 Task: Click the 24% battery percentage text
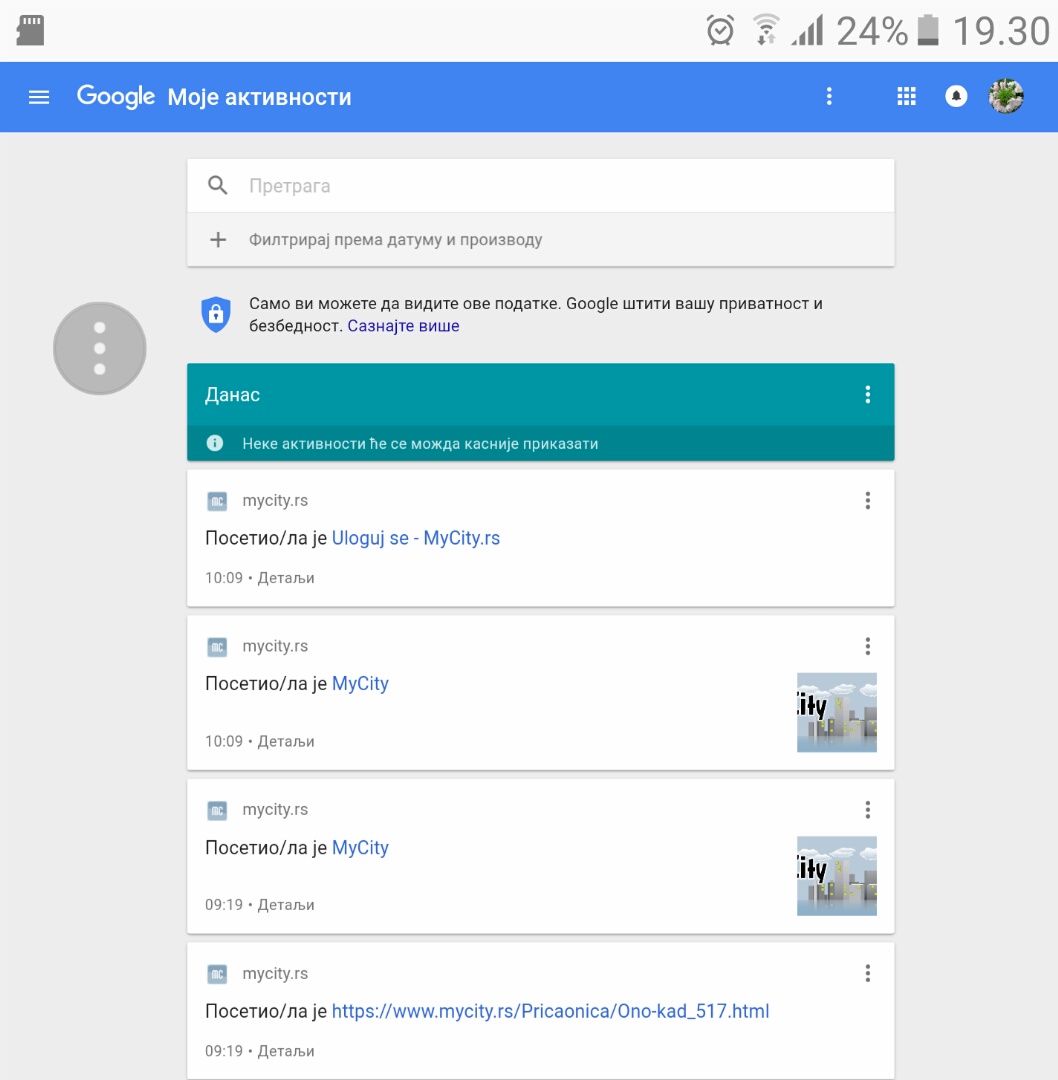pos(872,31)
